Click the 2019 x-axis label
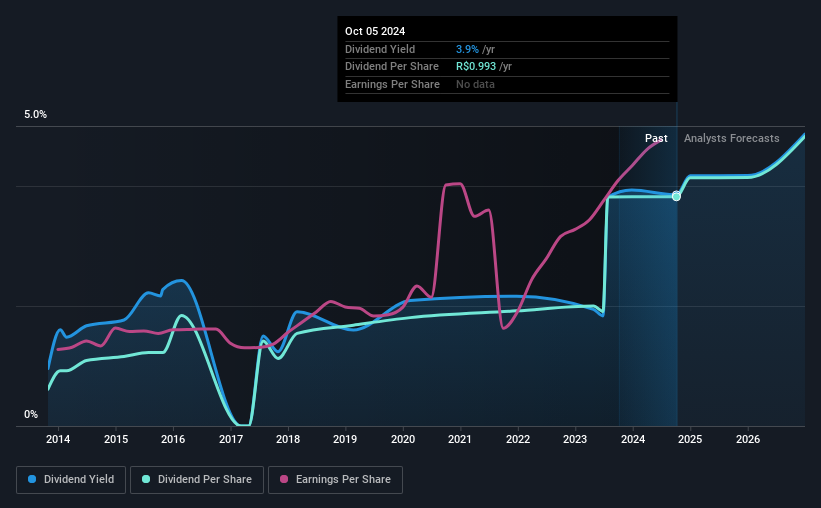The width and height of the screenshot is (821, 508). pos(345,439)
